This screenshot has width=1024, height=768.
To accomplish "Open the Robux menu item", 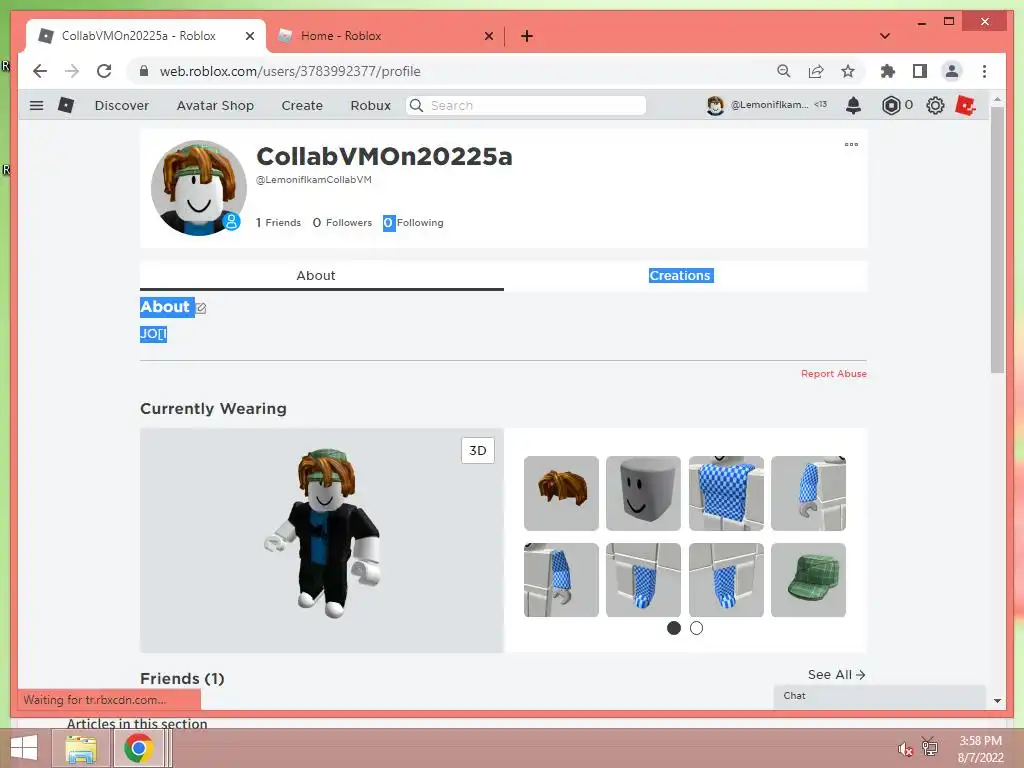I will 370,105.
